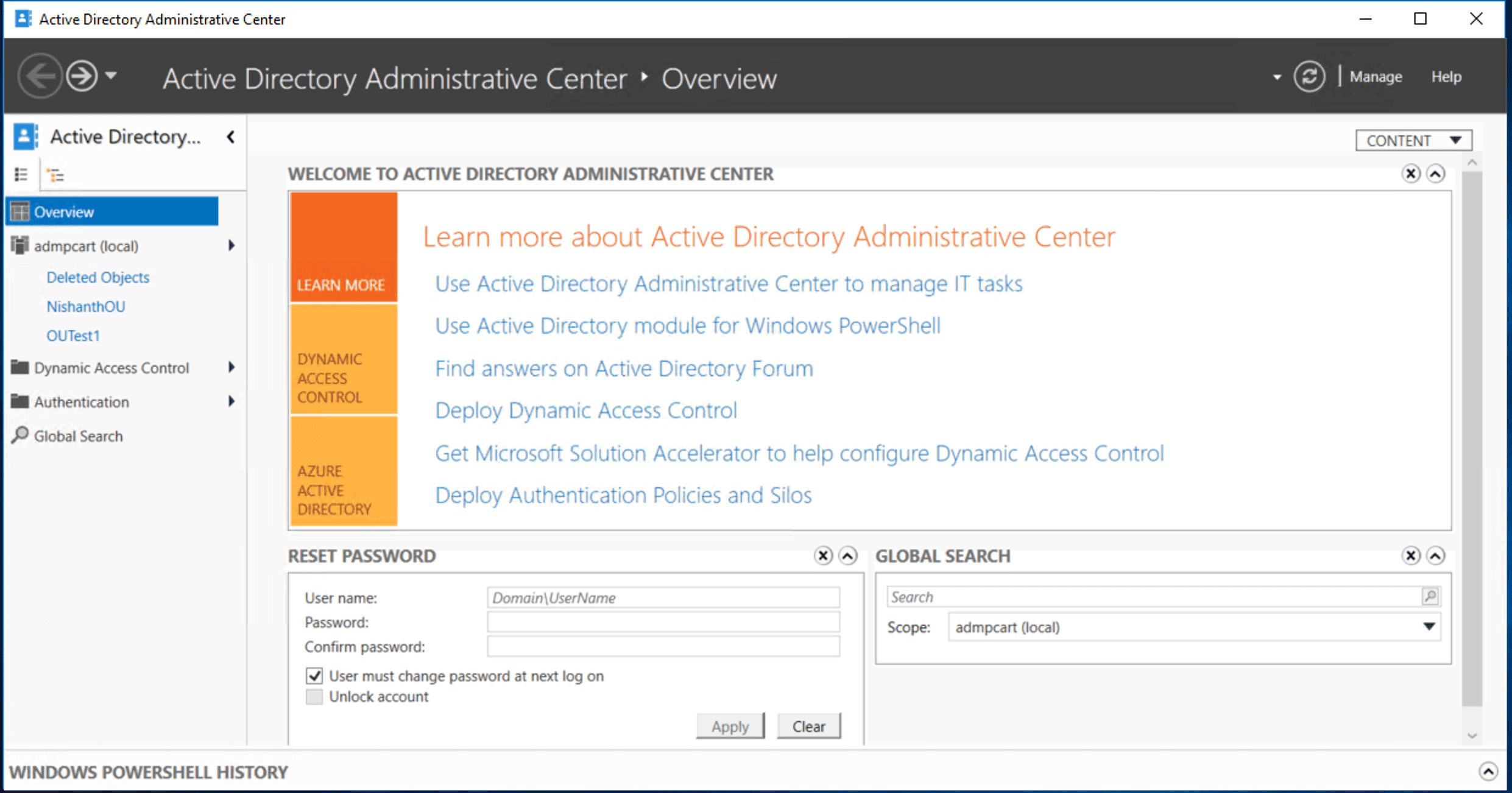
Task: Click the refresh icon on the title bar
Action: 1310,77
